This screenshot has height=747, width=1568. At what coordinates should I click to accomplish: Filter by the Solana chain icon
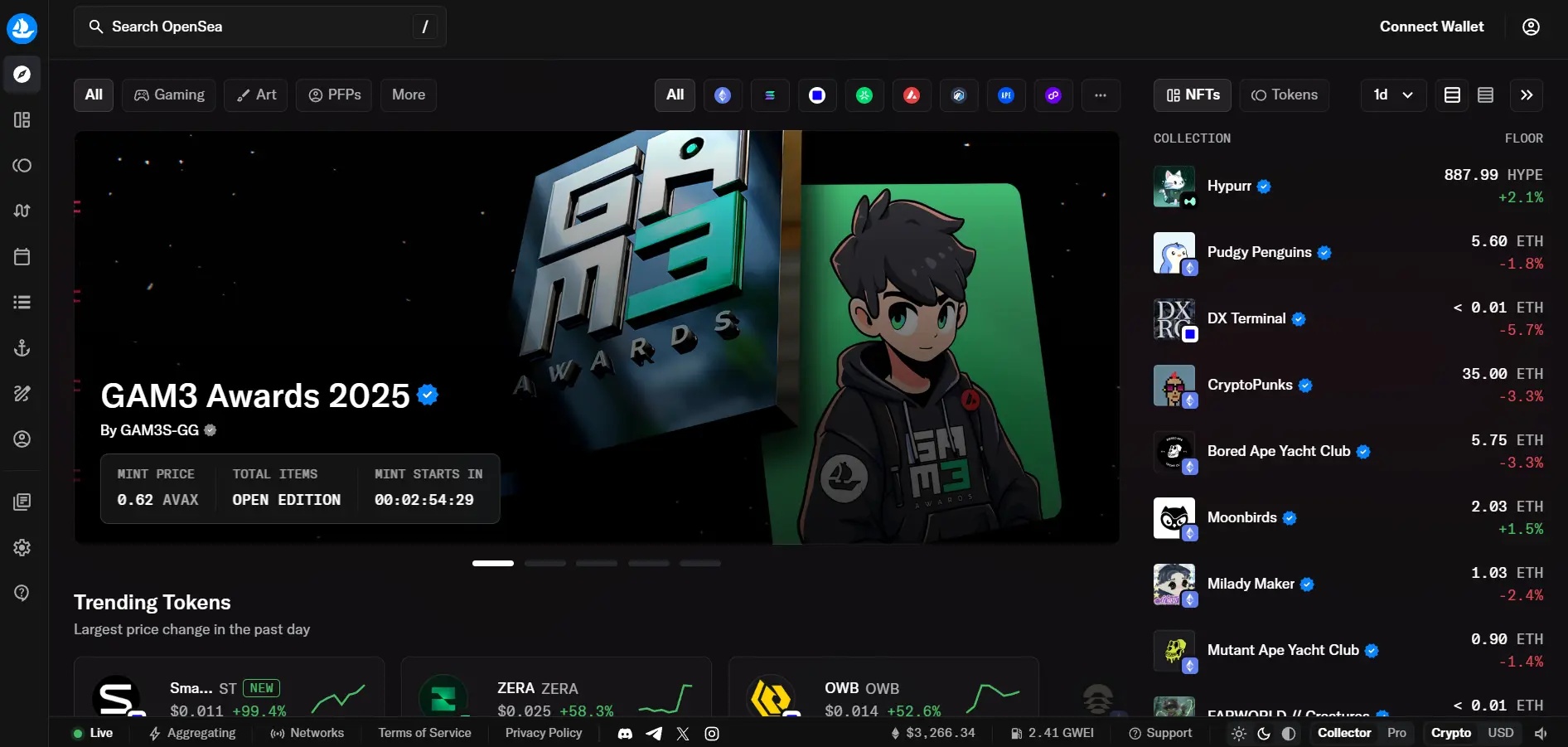(770, 95)
